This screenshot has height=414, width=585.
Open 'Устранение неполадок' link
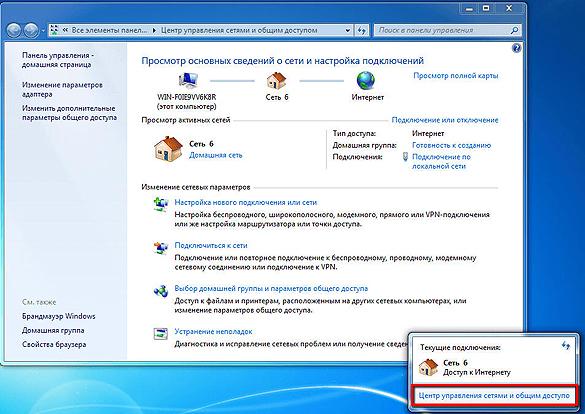coord(213,332)
